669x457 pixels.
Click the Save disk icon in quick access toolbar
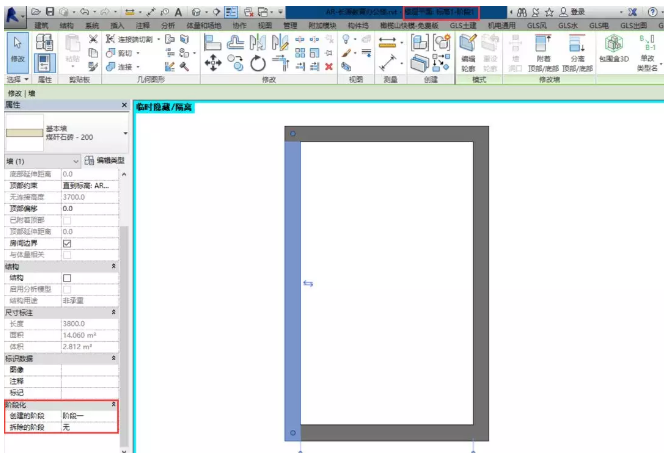pos(50,12)
